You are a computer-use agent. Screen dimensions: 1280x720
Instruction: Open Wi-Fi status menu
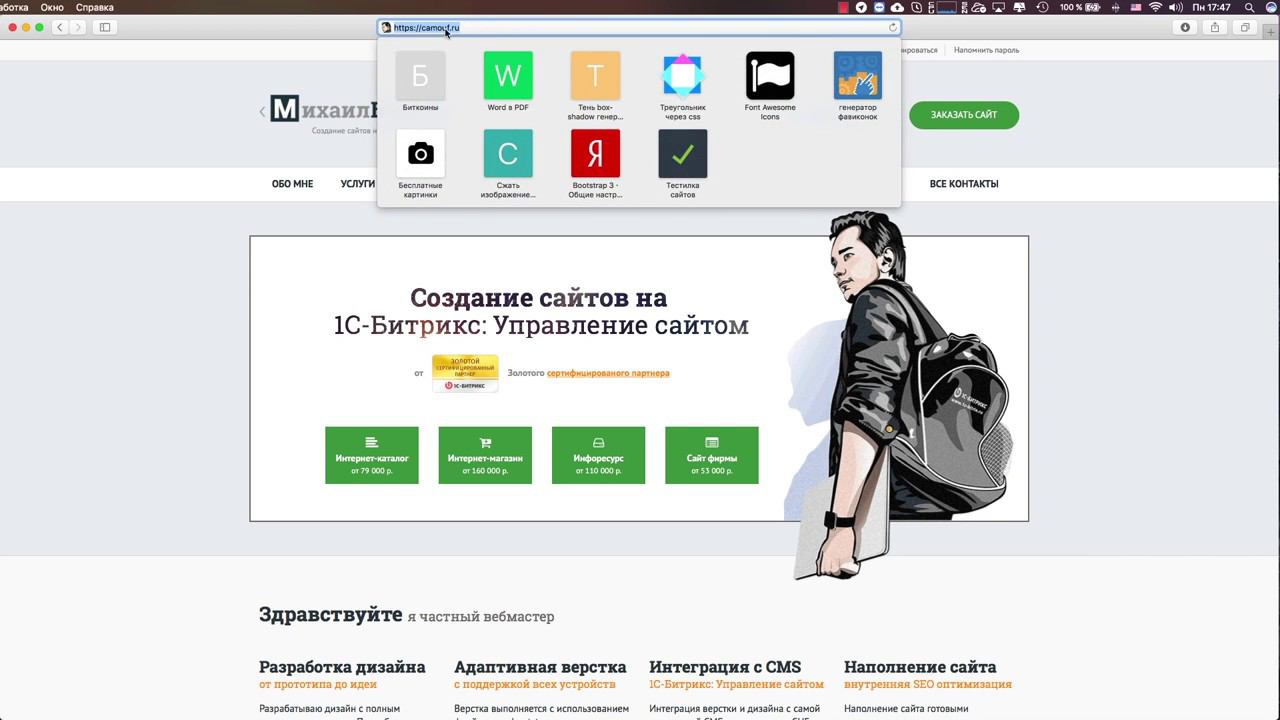[1155, 7]
